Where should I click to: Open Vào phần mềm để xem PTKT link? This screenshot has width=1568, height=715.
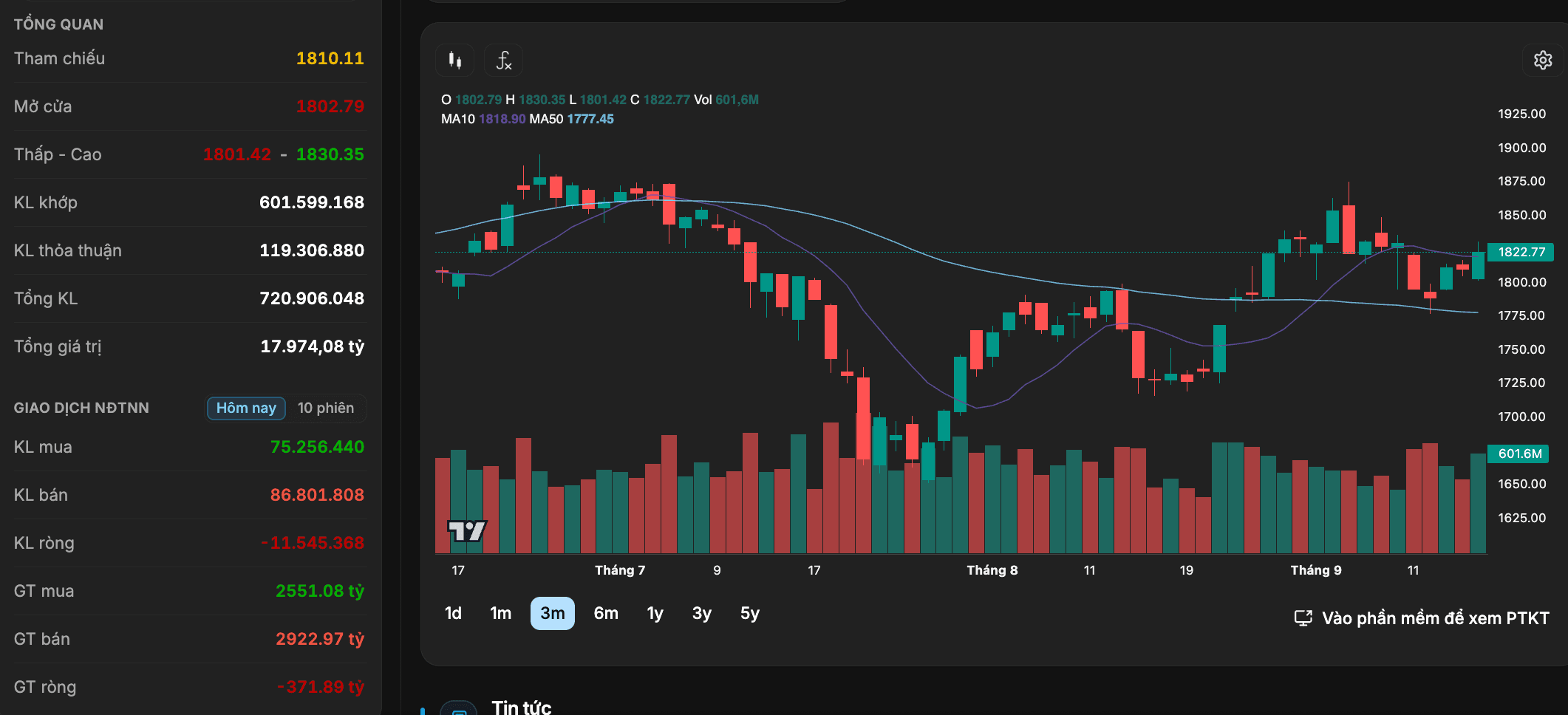[x=1435, y=618]
